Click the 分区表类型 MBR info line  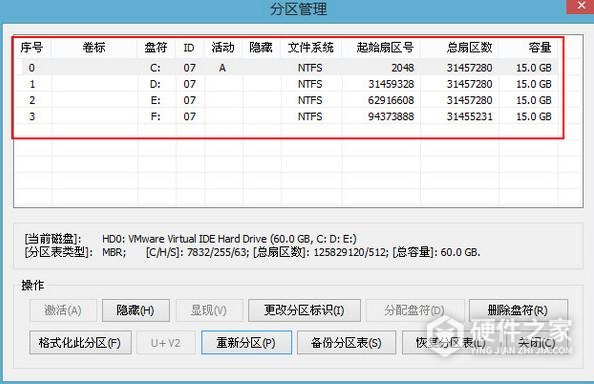tap(252, 252)
